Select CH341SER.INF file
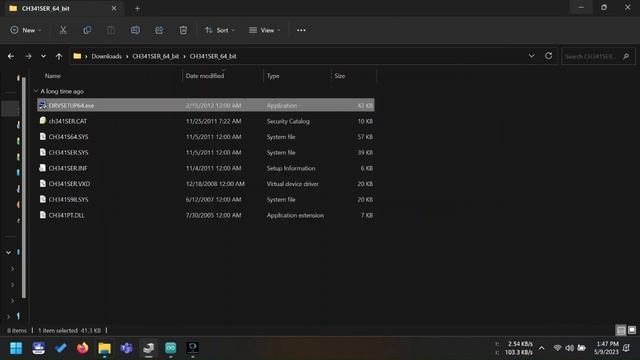Image resolution: width=640 pixels, height=360 pixels. click(x=206, y=168)
